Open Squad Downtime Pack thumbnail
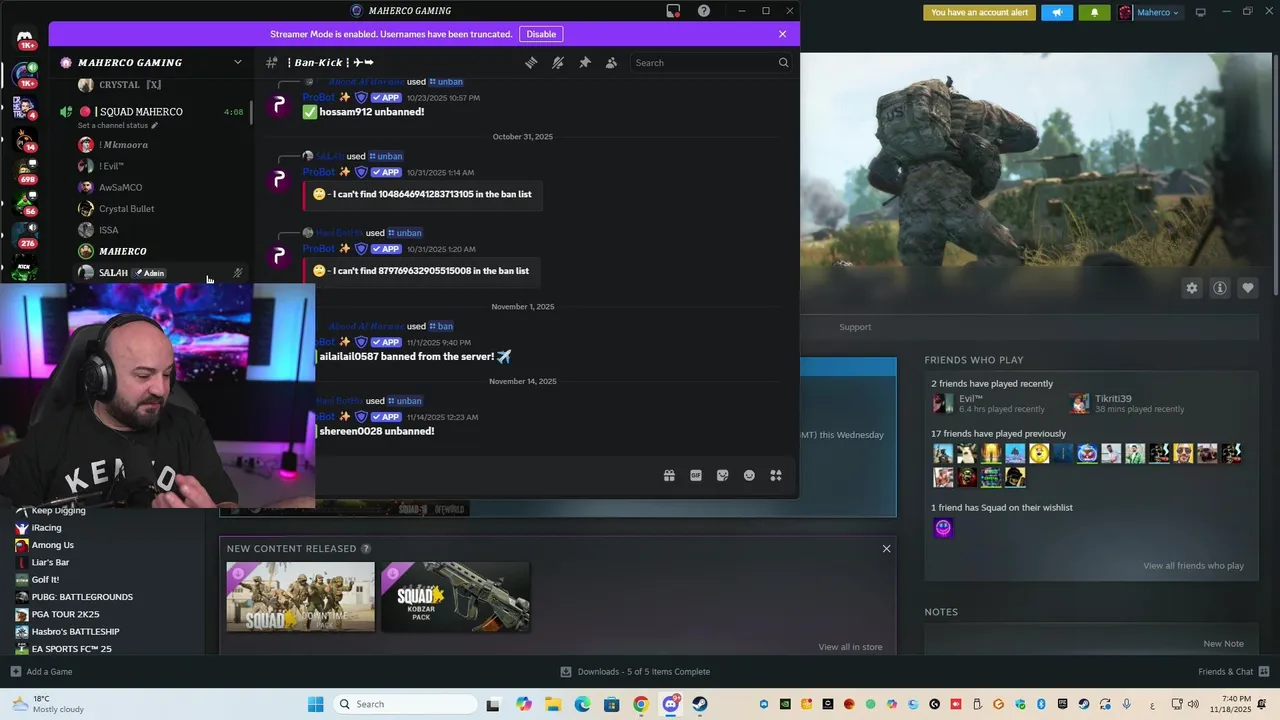Viewport: 1280px width, 720px height. tap(300, 597)
